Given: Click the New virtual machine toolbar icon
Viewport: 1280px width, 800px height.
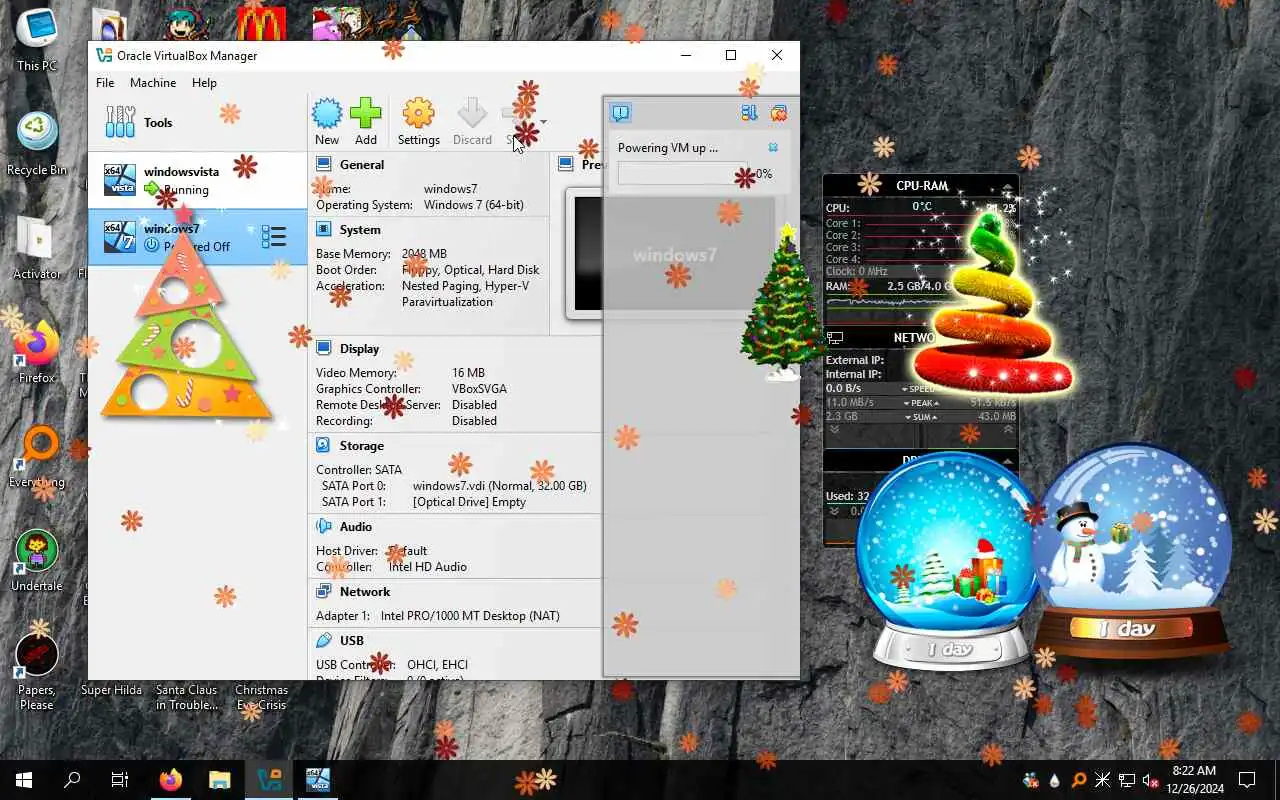Looking at the screenshot, I should [x=327, y=114].
